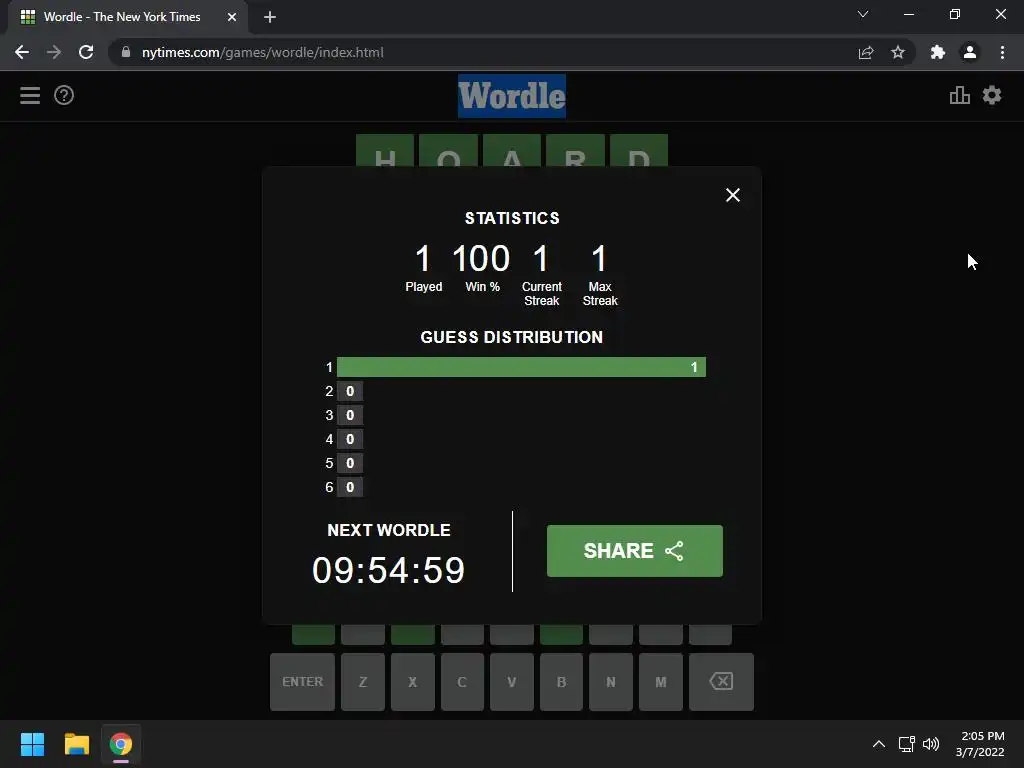This screenshot has height=768, width=1024.
Task: Open Wordle hamburger menu
Action: 30,95
